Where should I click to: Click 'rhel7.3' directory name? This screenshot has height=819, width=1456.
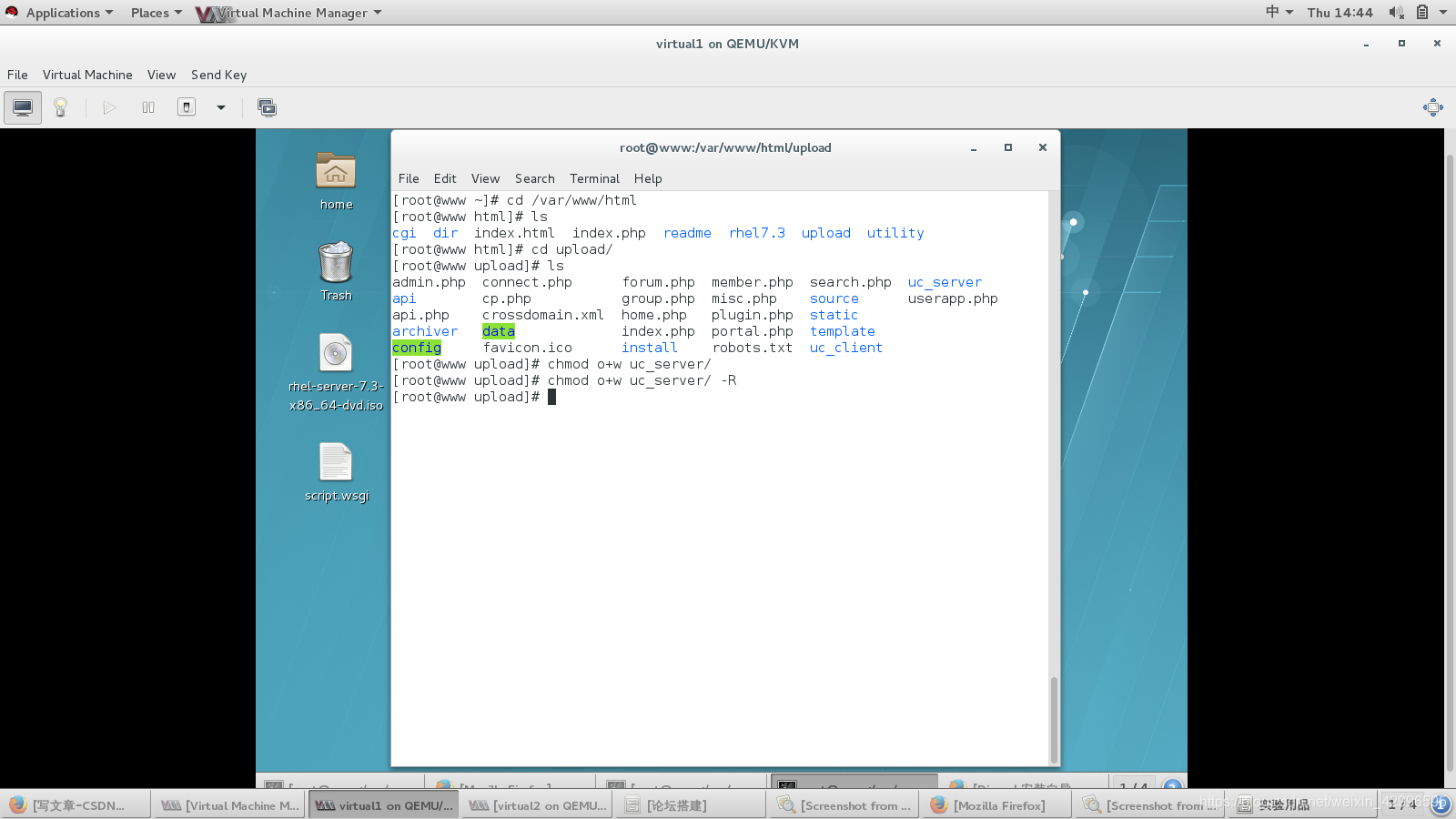click(757, 233)
